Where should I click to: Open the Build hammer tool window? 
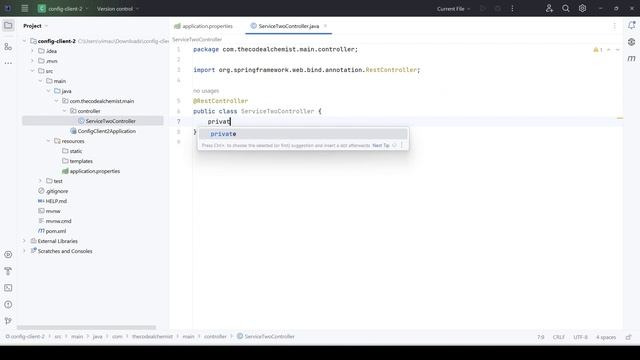[8, 271]
